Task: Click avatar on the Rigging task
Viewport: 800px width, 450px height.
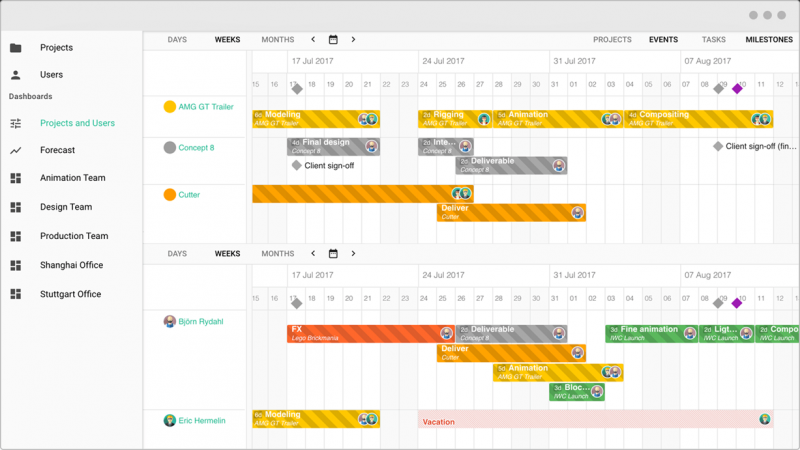Action: click(x=484, y=119)
